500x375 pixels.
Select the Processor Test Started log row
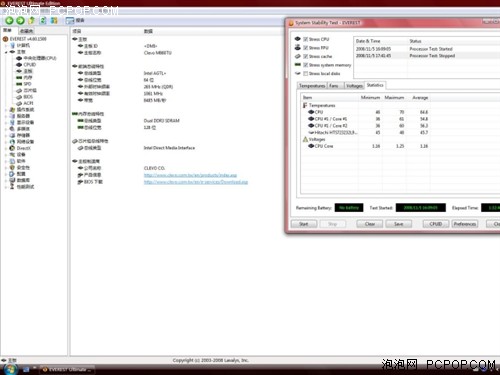427,49
